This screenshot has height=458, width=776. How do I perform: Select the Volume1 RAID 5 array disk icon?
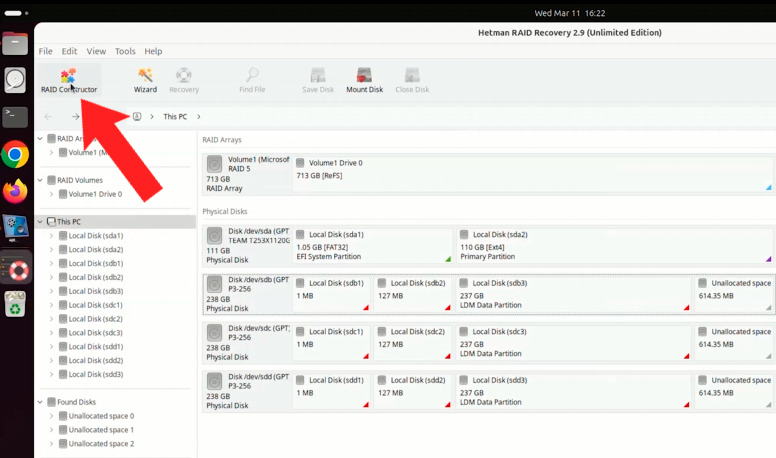click(214, 164)
